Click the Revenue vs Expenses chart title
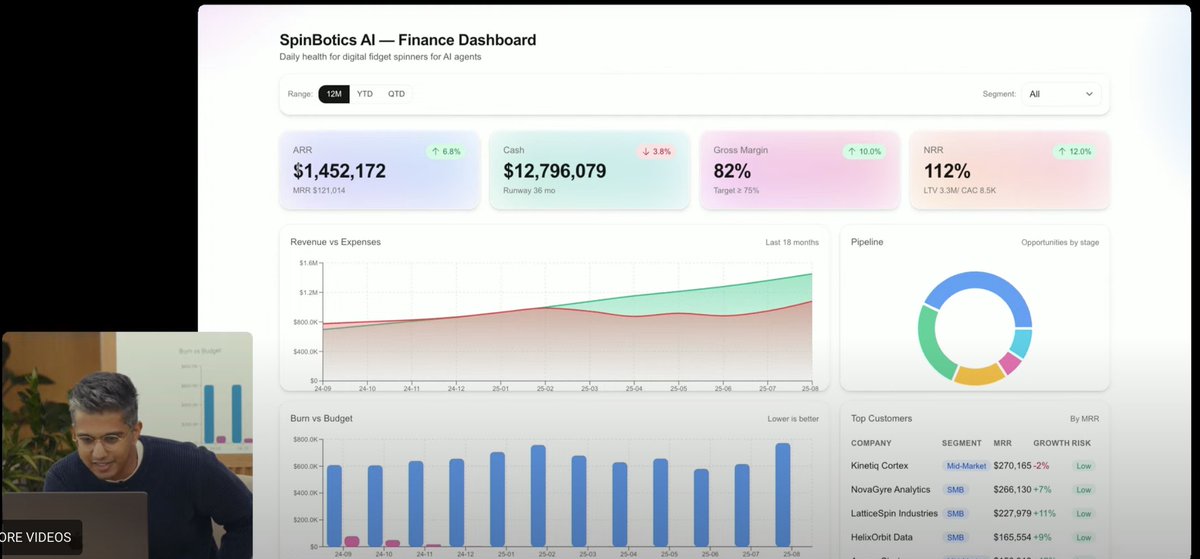 coord(335,242)
